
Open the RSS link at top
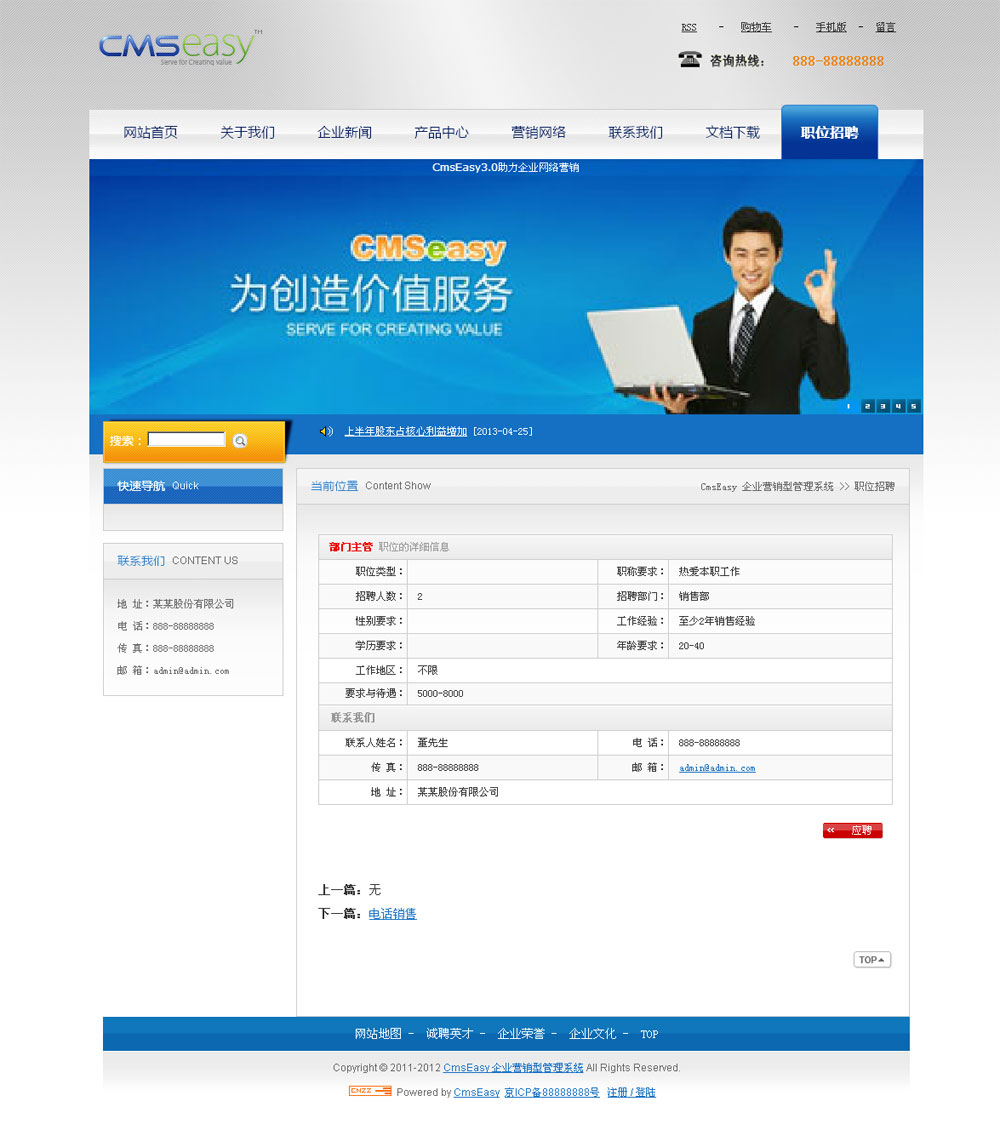[689, 28]
